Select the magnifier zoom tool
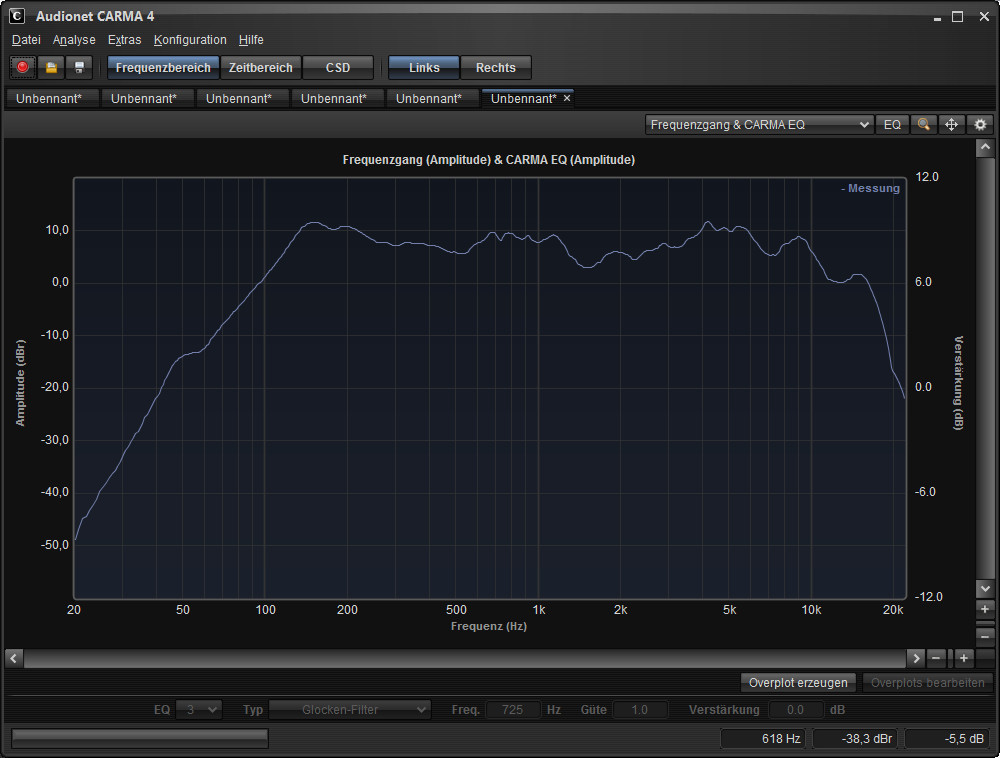This screenshot has height=758, width=1000. [x=923, y=125]
